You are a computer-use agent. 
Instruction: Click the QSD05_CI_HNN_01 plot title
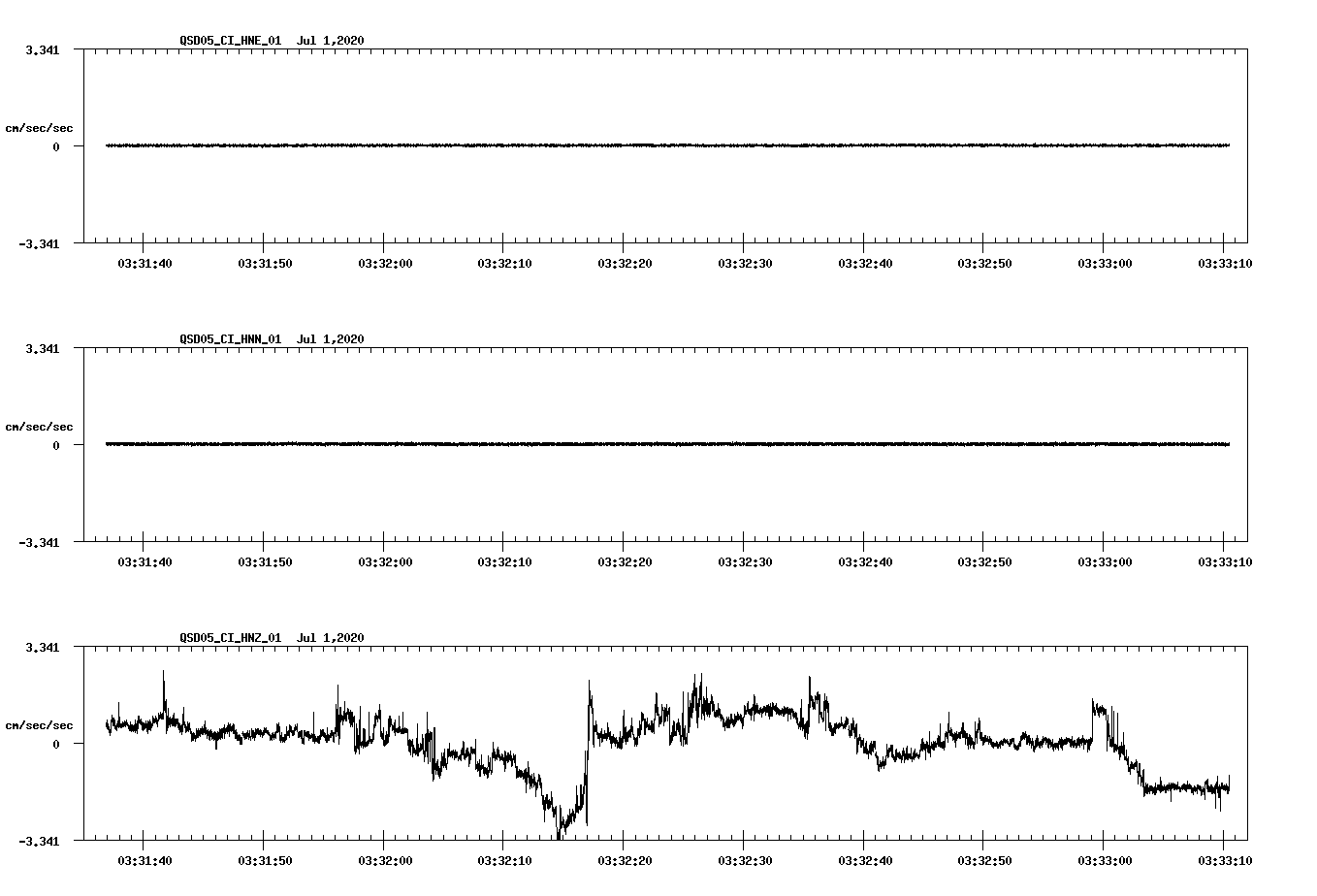(x=272, y=338)
